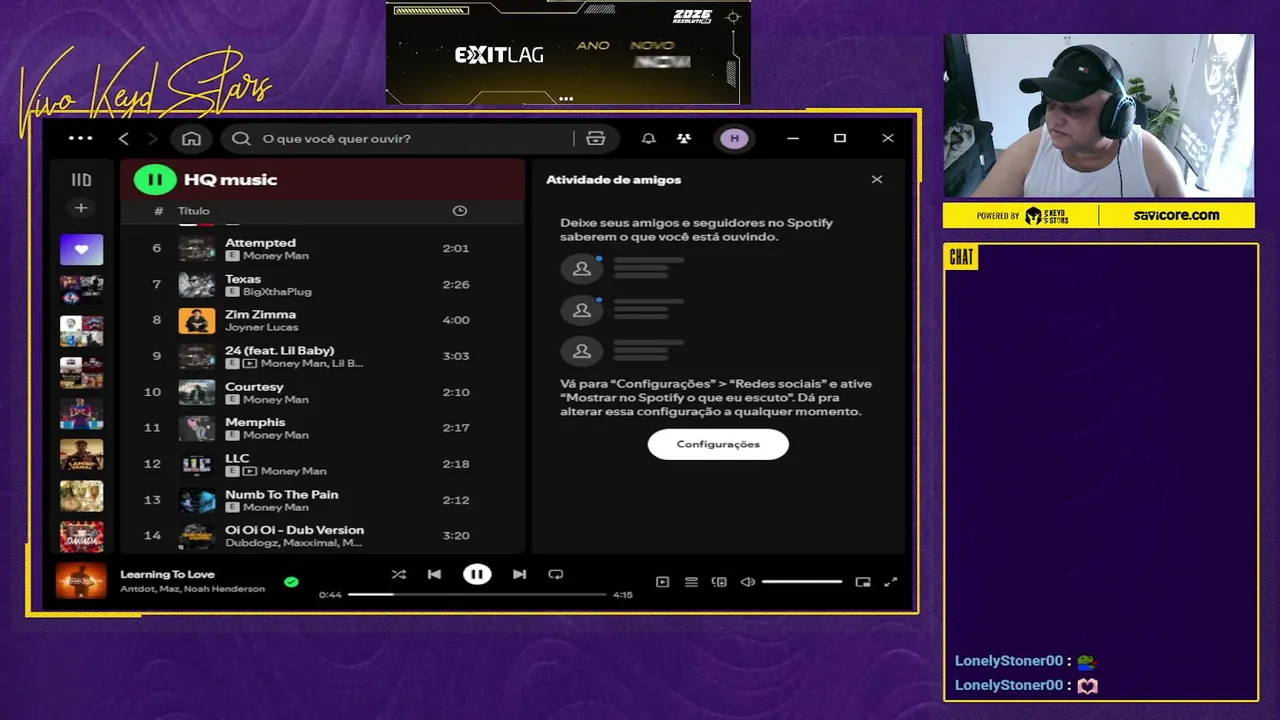Sort by the Título column header
The width and height of the screenshot is (1280, 720).
[194, 211]
